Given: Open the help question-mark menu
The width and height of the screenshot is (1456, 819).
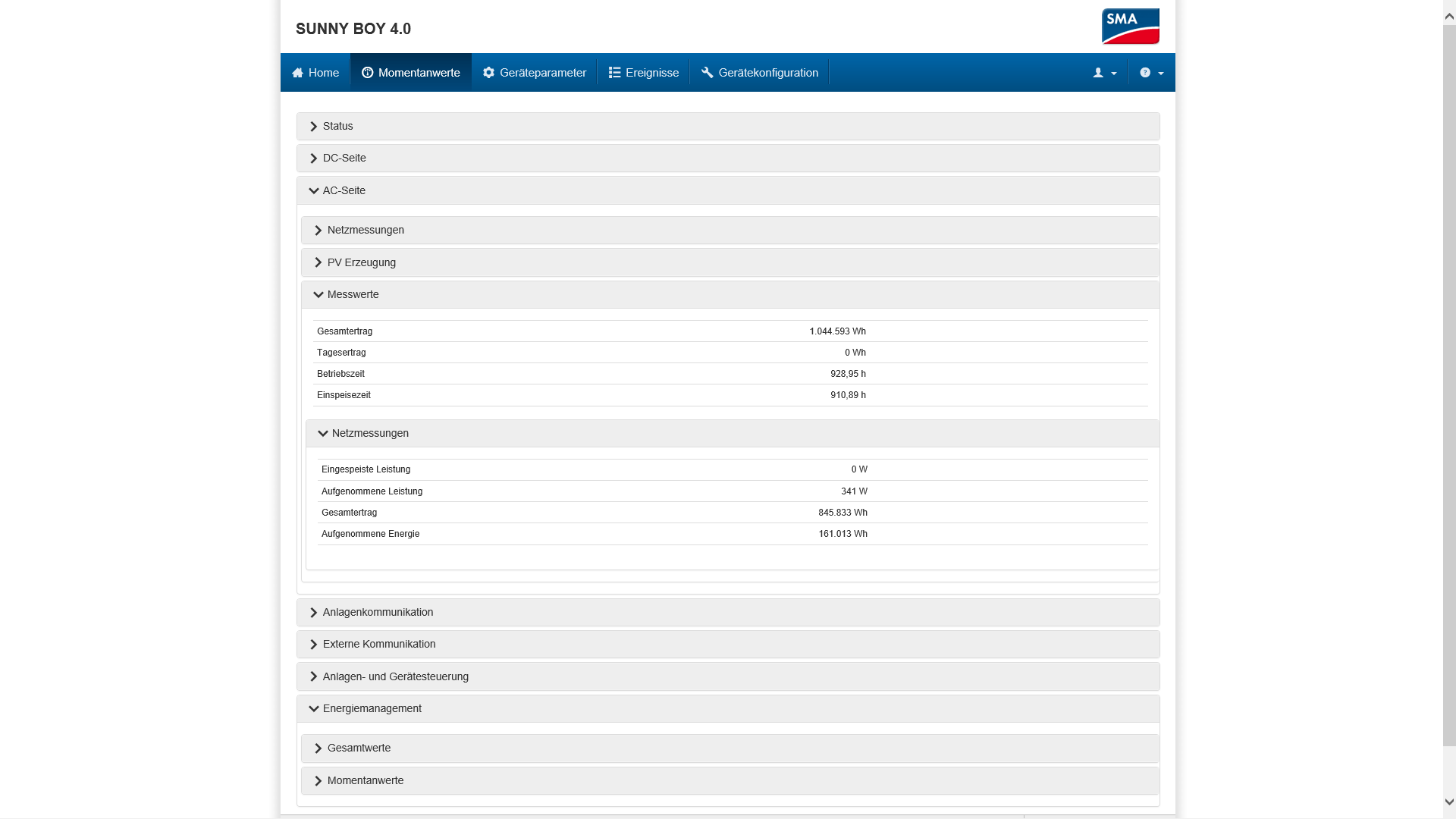Looking at the screenshot, I should [1145, 73].
